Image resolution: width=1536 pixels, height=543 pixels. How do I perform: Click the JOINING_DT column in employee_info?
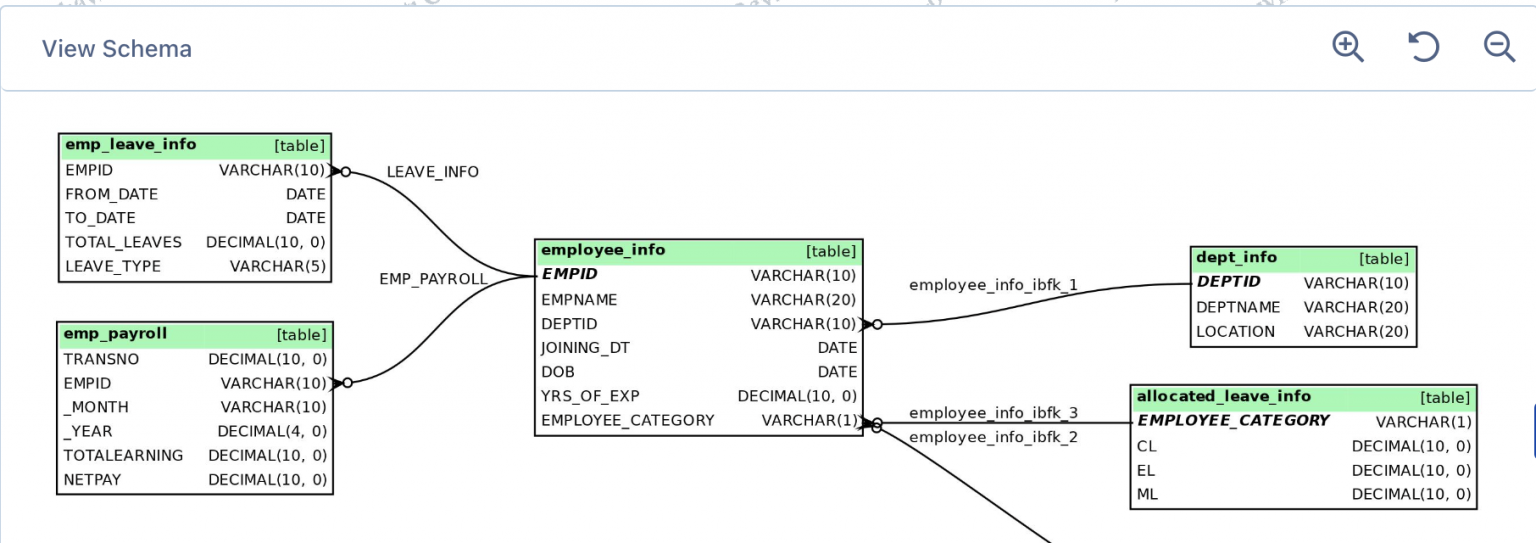click(x=586, y=348)
